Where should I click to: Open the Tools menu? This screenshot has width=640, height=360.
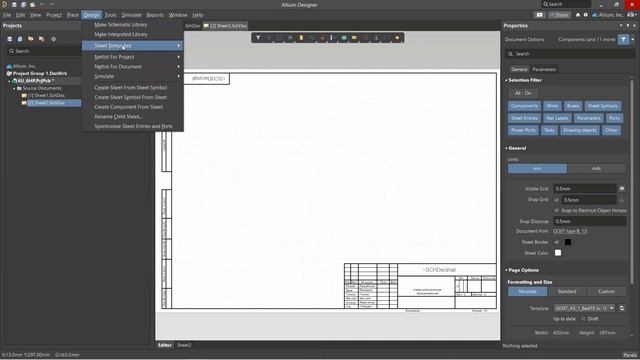(110, 15)
